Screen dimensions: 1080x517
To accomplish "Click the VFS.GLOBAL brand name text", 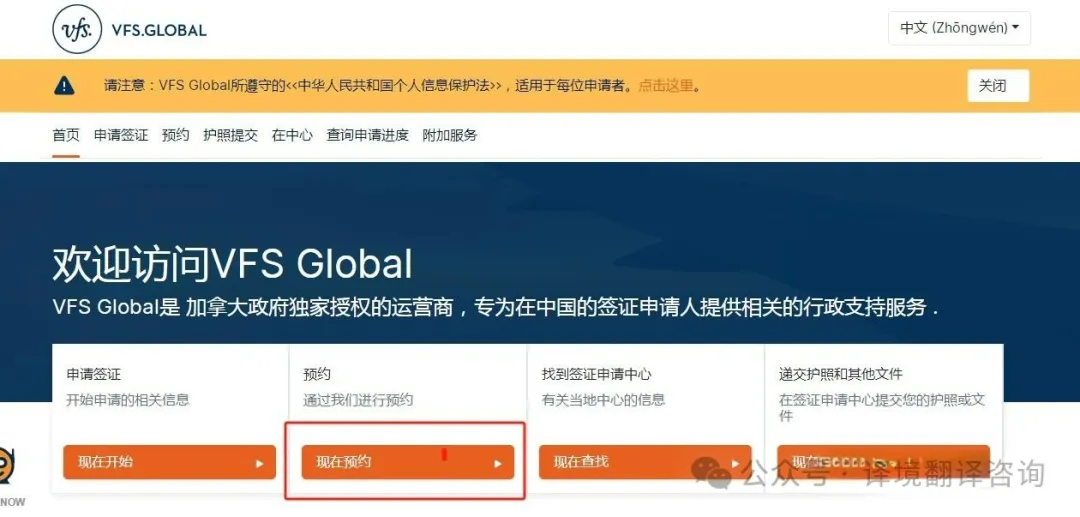I will tap(159, 30).
